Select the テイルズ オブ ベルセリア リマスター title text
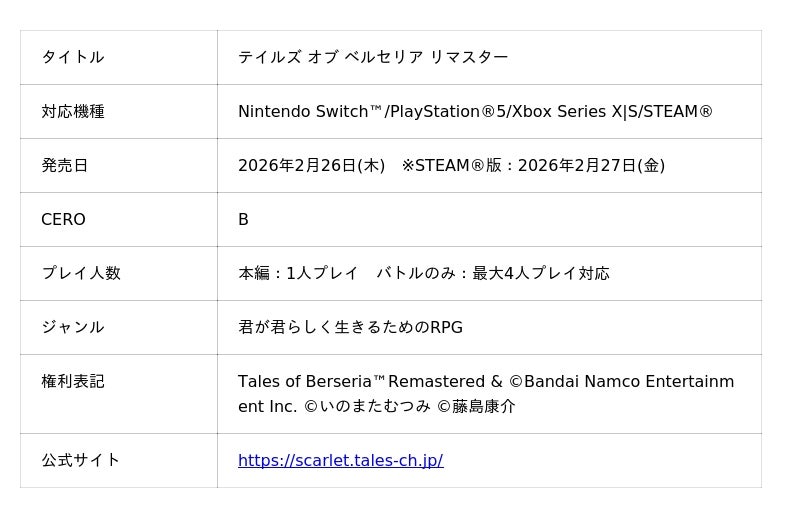Screen dimensions: 800x518 point(372,57)
